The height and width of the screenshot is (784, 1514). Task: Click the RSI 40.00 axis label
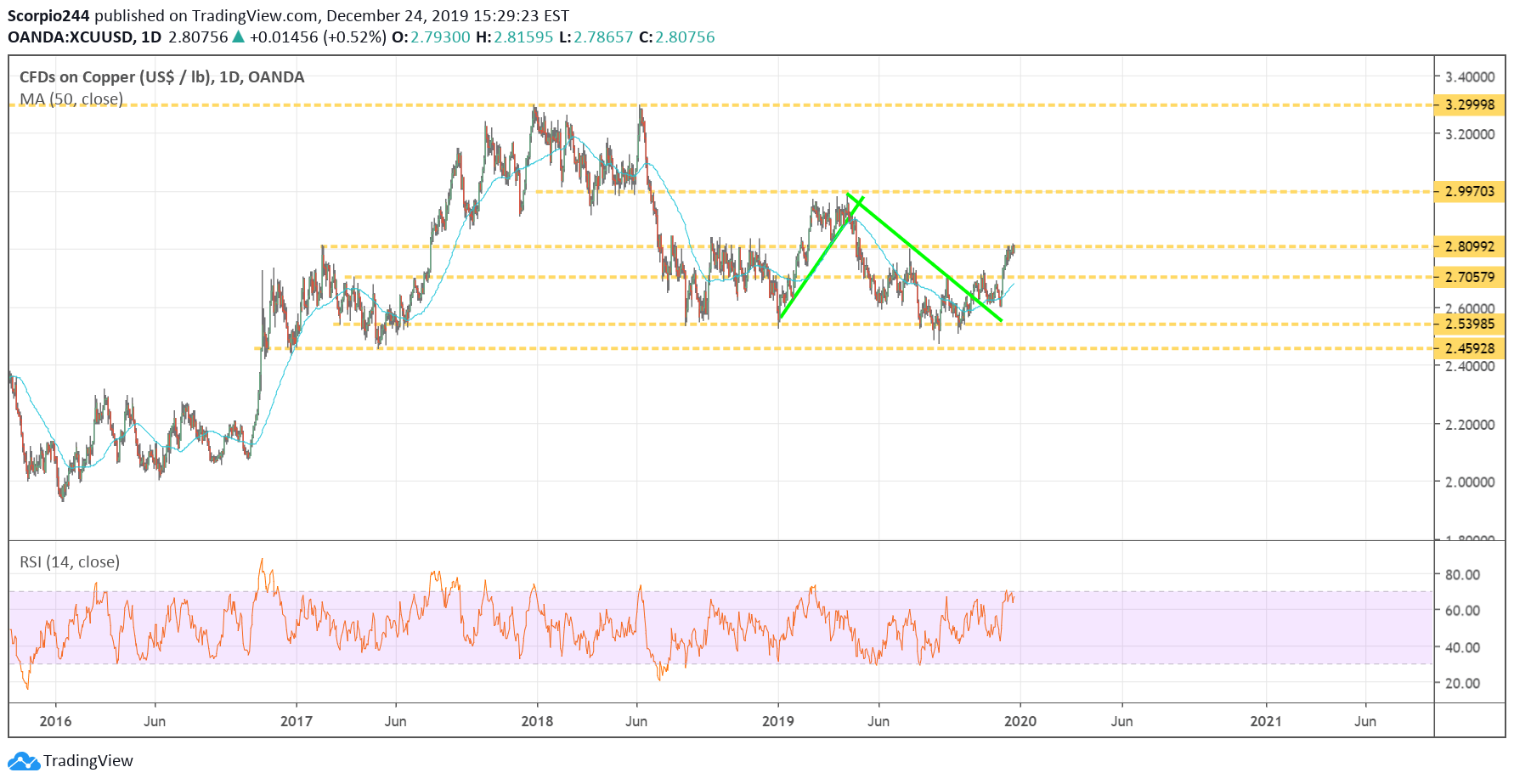pyautogui.click(x=1463, y=648)
